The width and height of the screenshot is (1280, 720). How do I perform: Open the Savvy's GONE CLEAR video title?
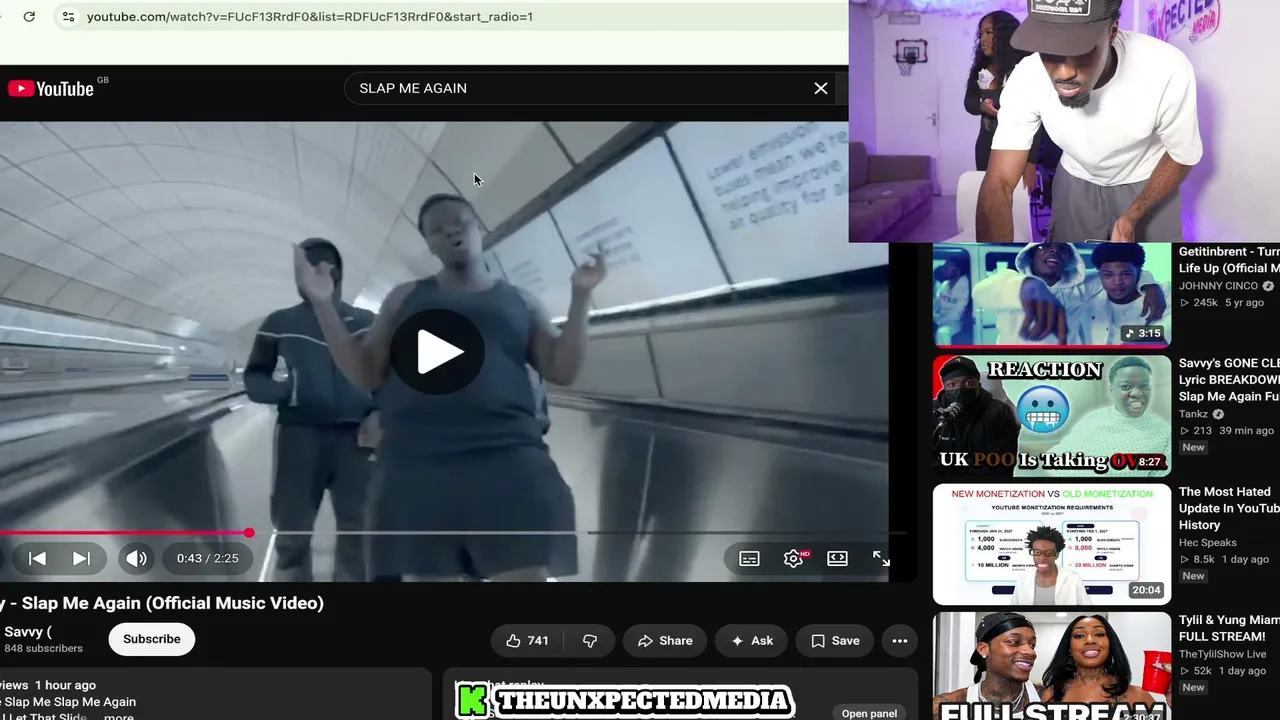click(1229, 380)
